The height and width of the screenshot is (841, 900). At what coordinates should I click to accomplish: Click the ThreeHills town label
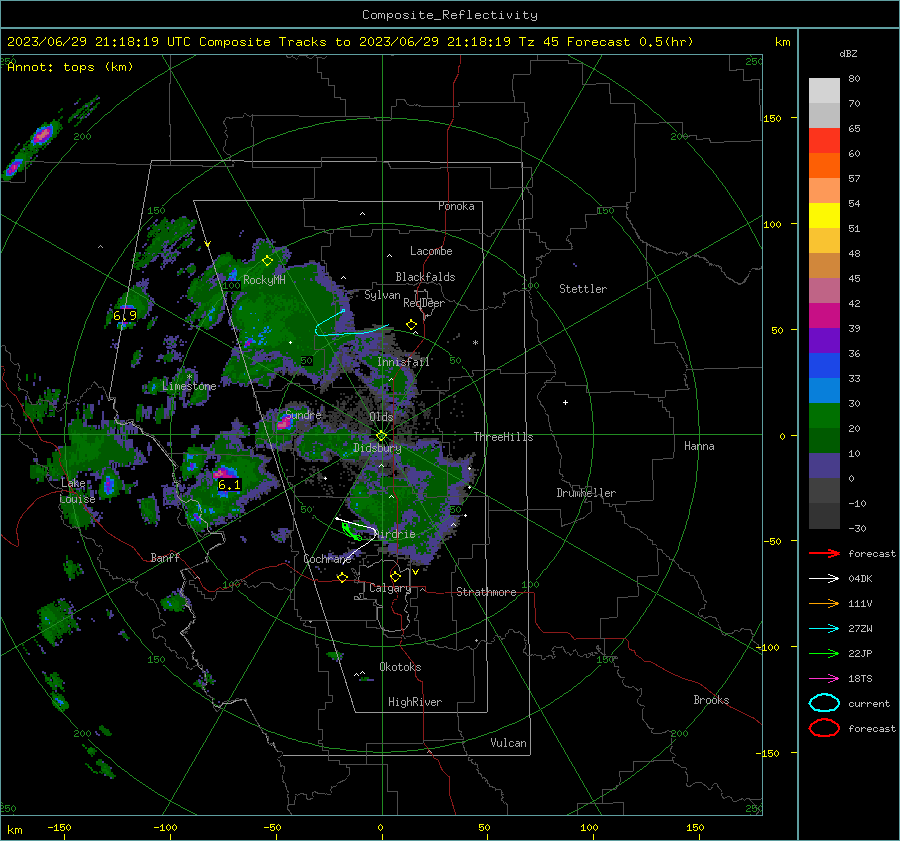point(503,437)
